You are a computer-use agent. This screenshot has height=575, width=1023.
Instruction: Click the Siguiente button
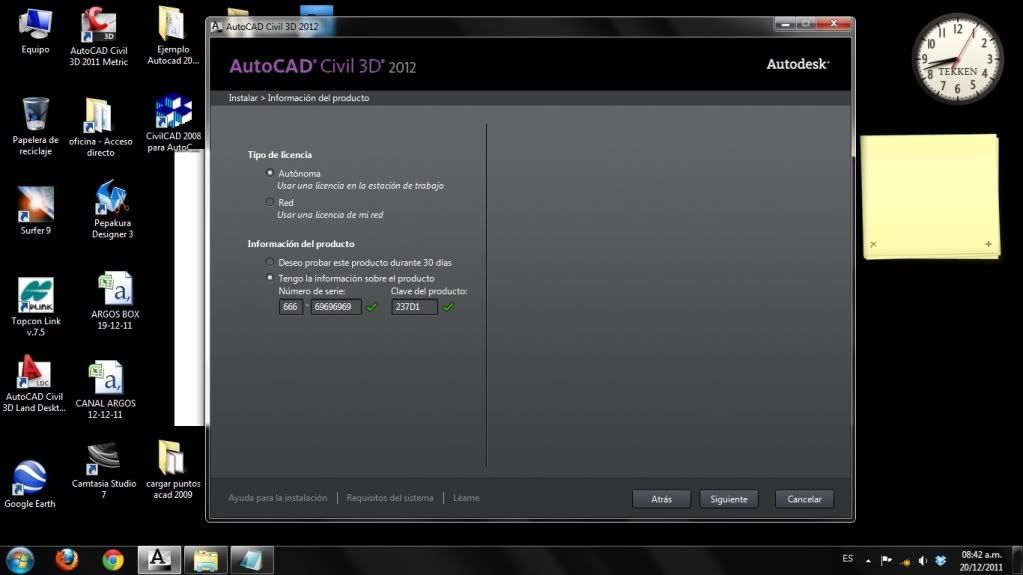(729, 499)
